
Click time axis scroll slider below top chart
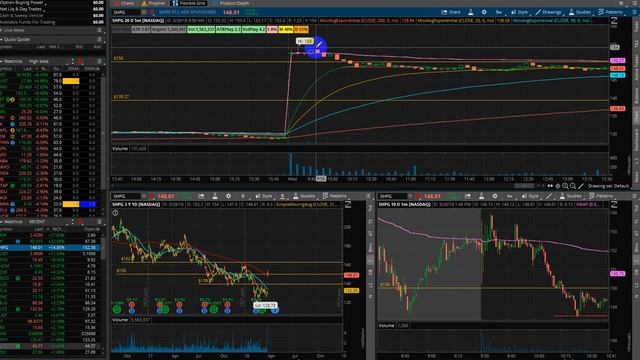524,186
